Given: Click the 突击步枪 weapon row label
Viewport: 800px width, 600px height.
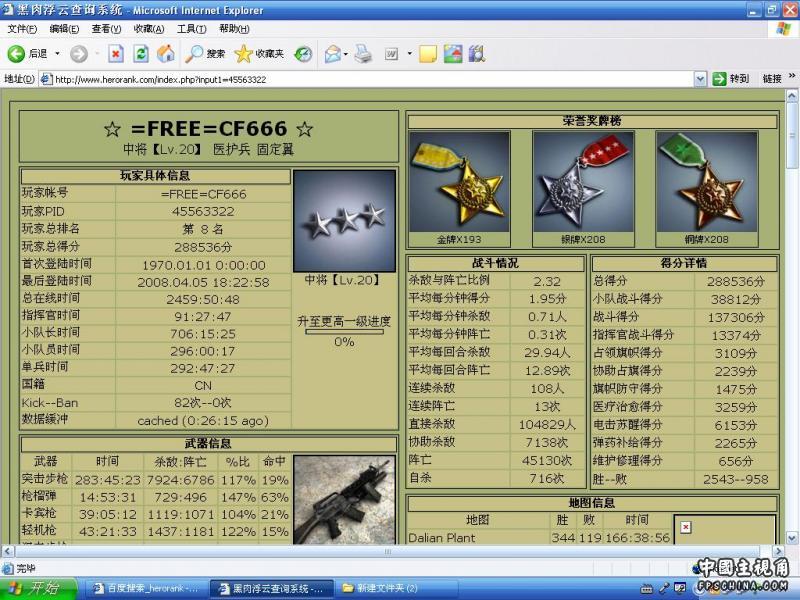Looking at the screenshot, I should (45, 479).
